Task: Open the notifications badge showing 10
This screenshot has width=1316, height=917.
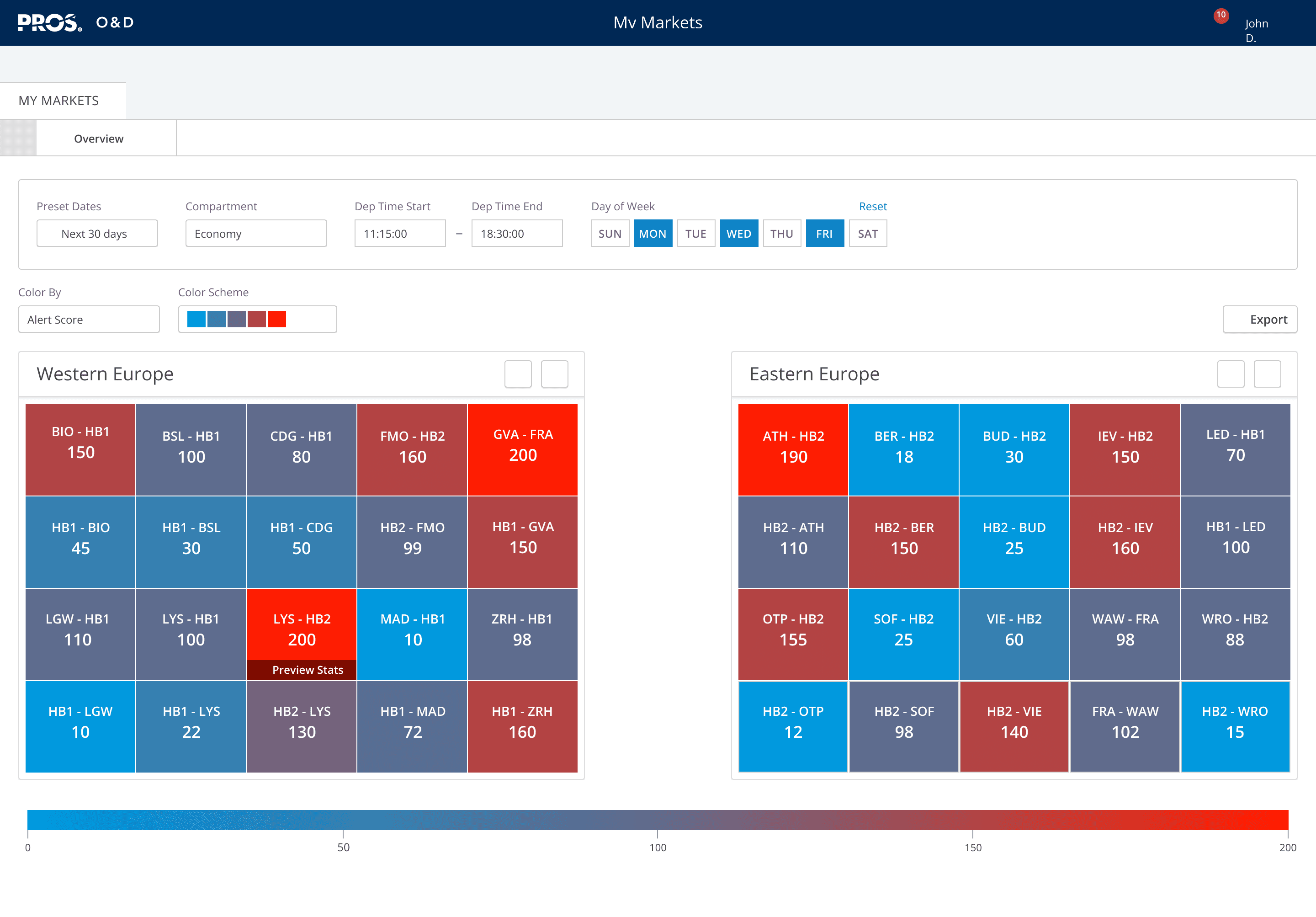Action: 1221,16
